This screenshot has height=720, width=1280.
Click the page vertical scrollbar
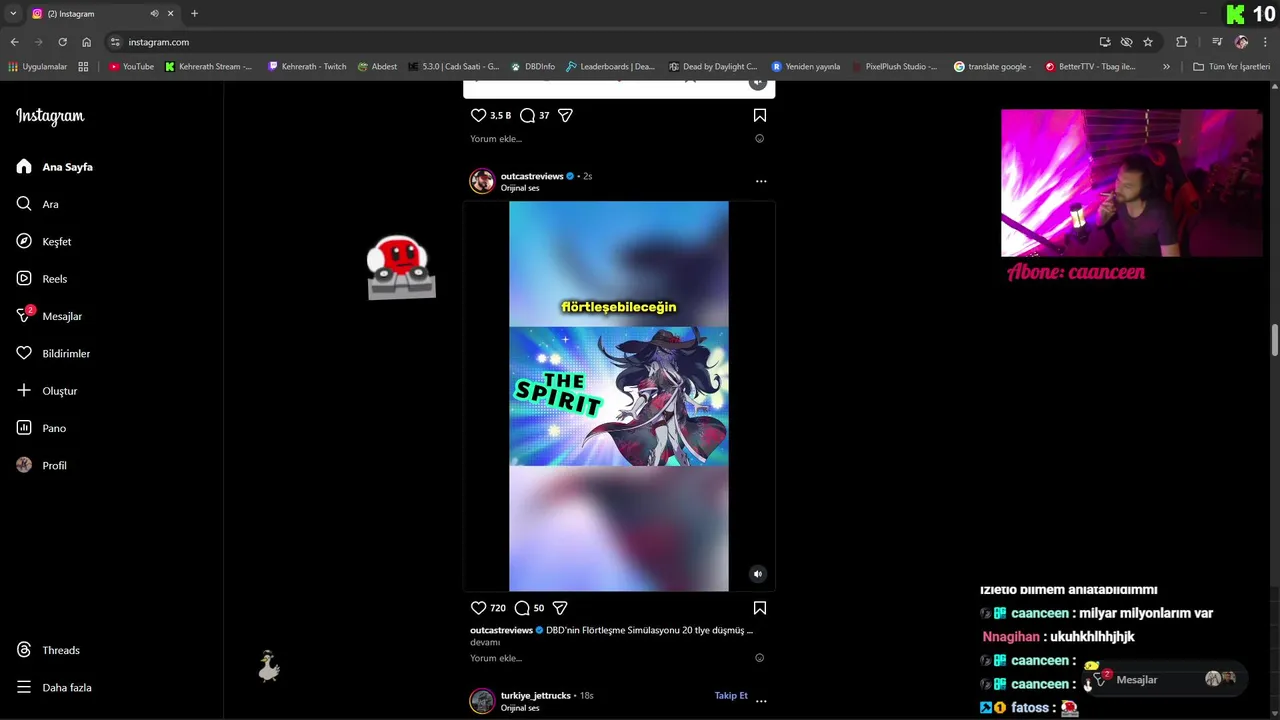[1275, 339]
